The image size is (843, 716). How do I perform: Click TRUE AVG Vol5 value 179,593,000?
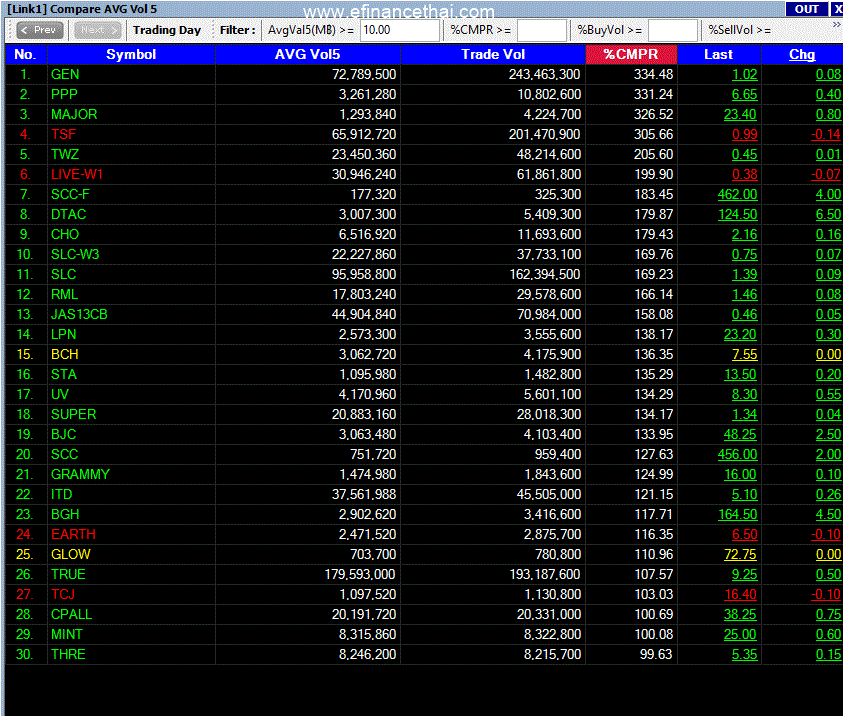click(360, 574)
